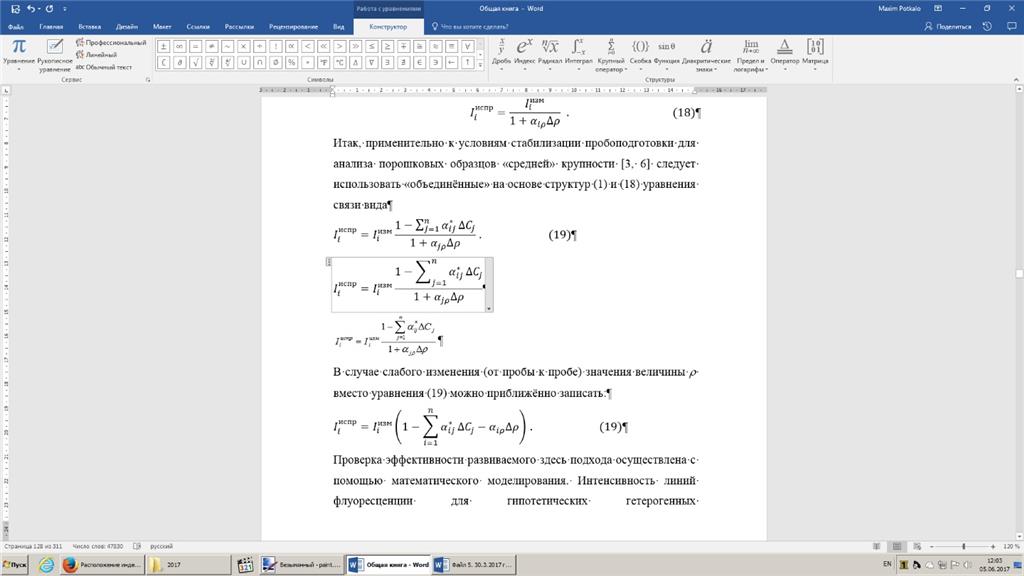Insert the percent symbol
1024x576 pixels.
(291, 63)
